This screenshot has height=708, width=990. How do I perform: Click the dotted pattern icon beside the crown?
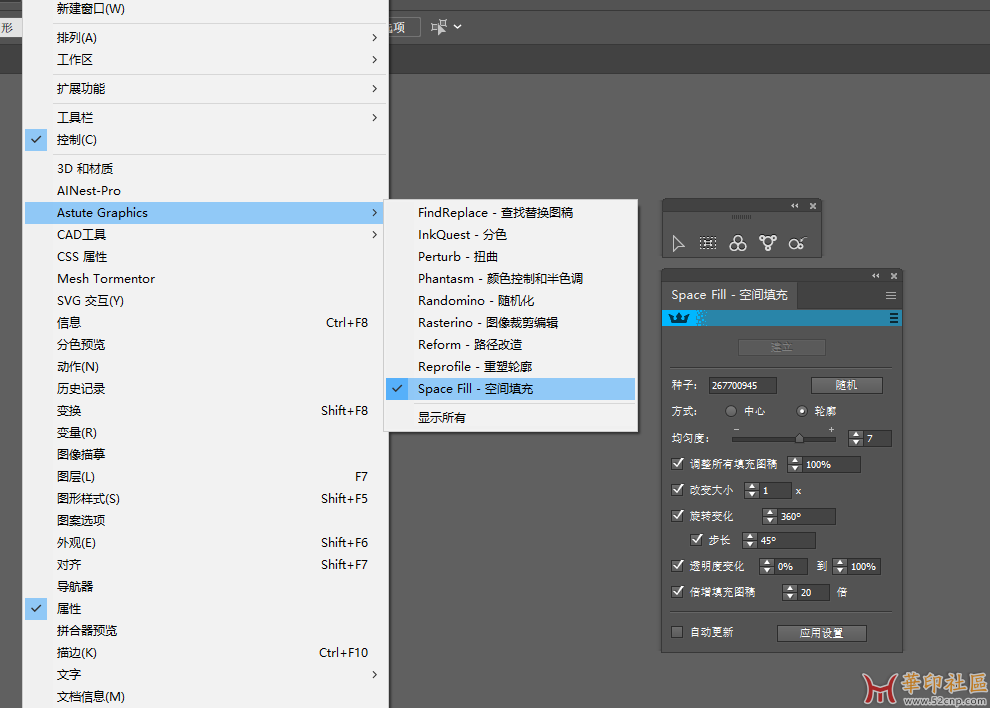pyautogui.click(x=701, y=318)
